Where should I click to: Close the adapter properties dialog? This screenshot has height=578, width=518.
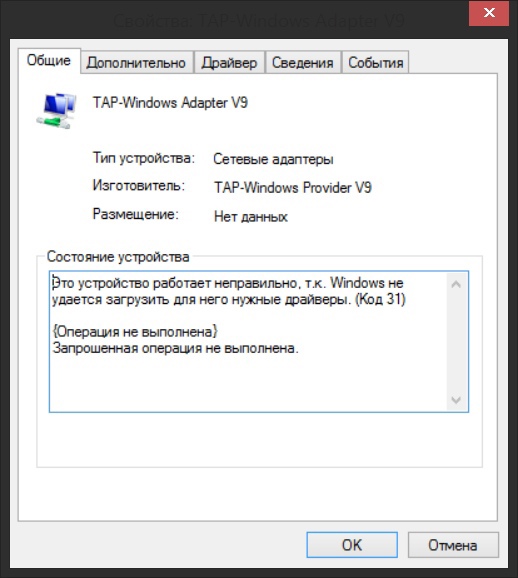[x=489, y=13]
